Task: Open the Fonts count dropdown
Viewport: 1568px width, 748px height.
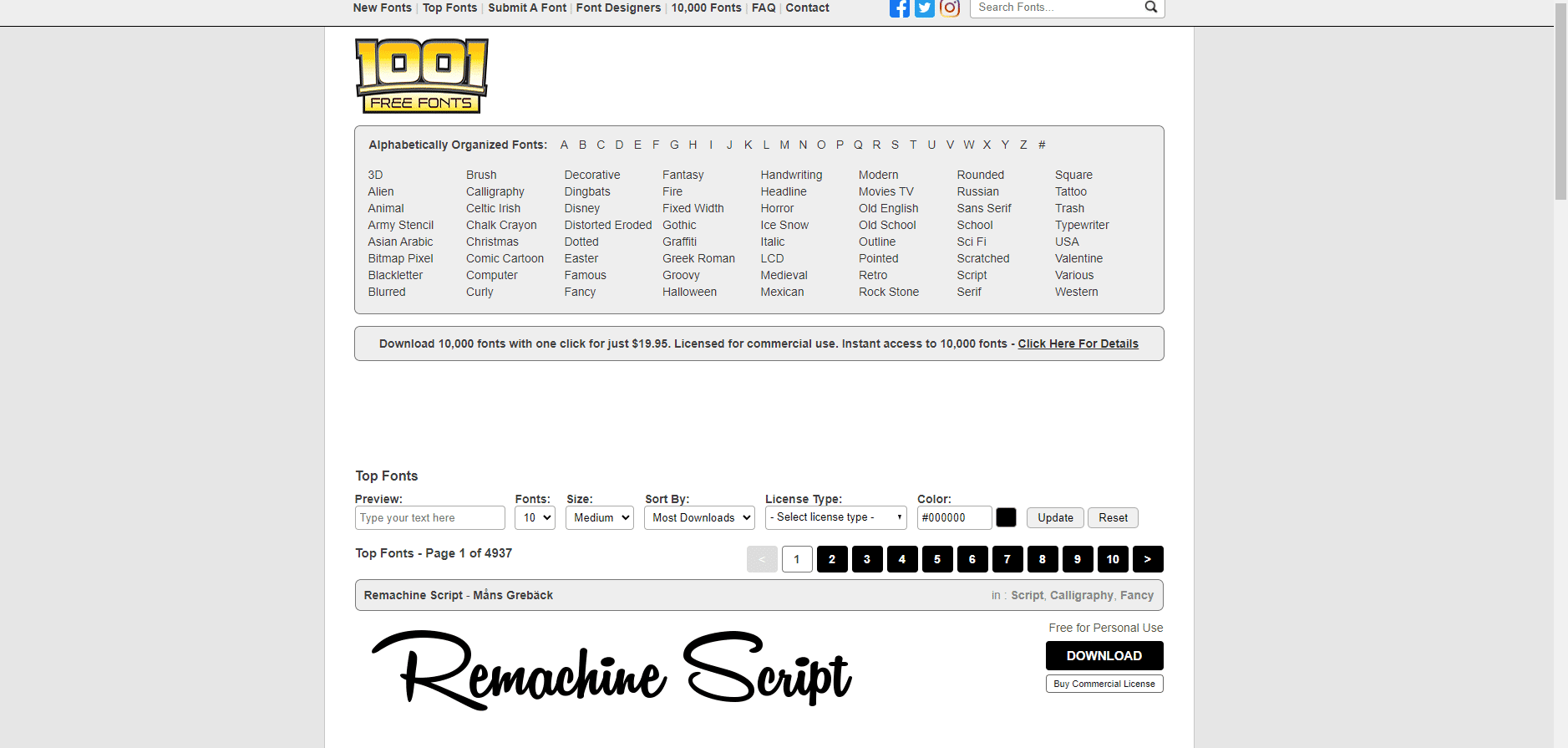Action: pos(535,518)
